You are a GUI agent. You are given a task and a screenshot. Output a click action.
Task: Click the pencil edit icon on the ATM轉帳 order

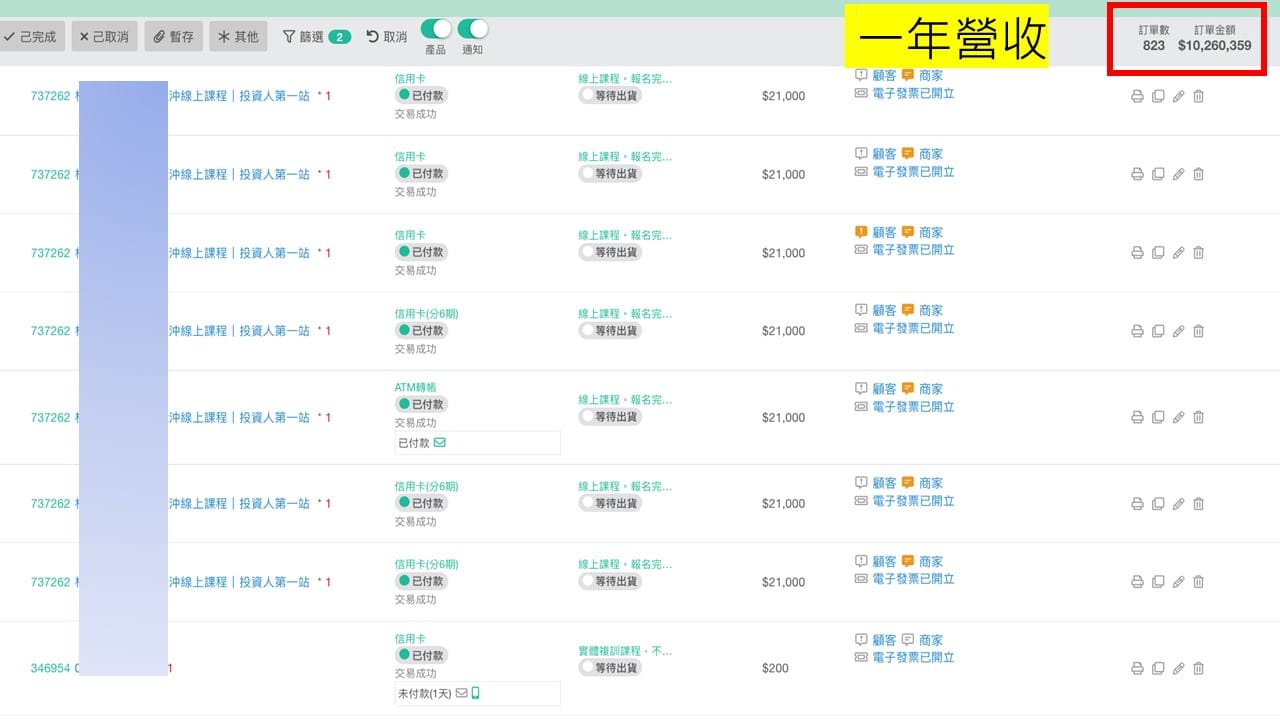1178,418
